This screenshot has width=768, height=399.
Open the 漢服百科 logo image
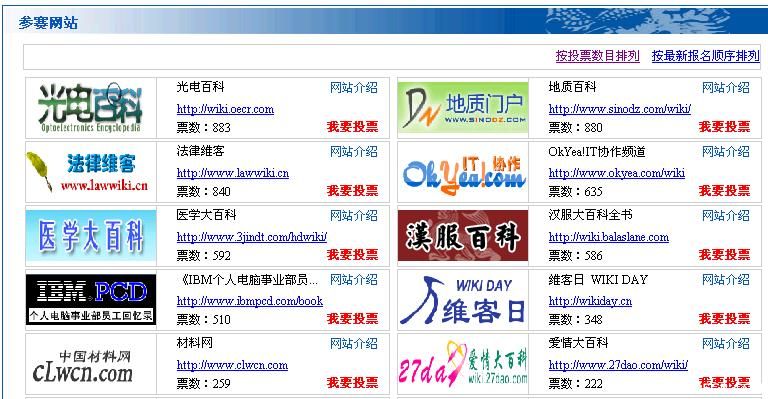(463, 236)
